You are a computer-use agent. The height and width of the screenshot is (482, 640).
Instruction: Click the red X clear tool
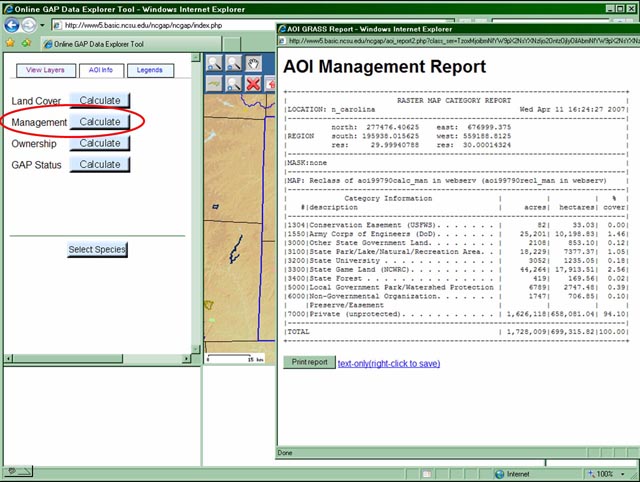(x=253, y=84)
